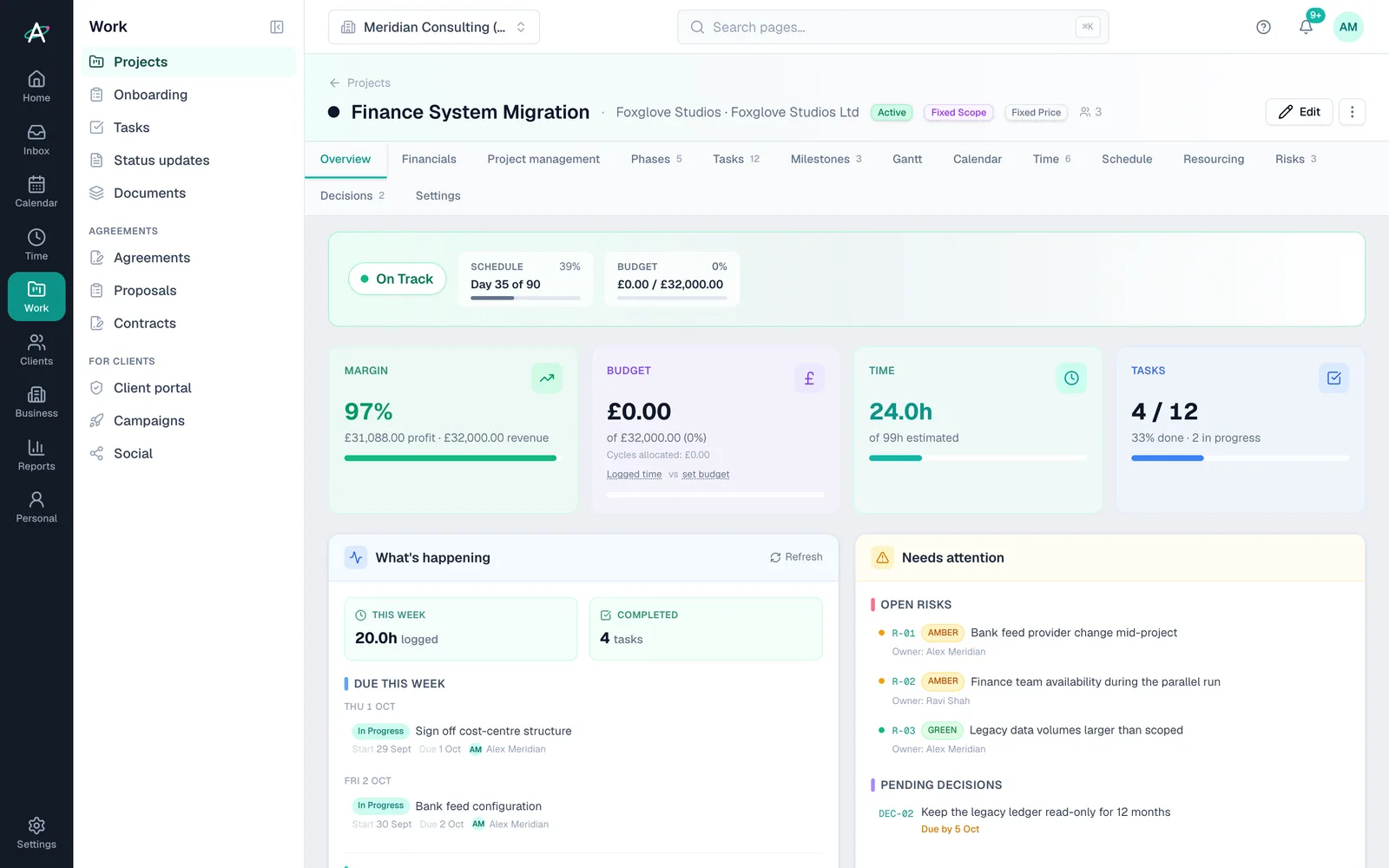Click the Margin trend icon

click(x=547, y=378)
